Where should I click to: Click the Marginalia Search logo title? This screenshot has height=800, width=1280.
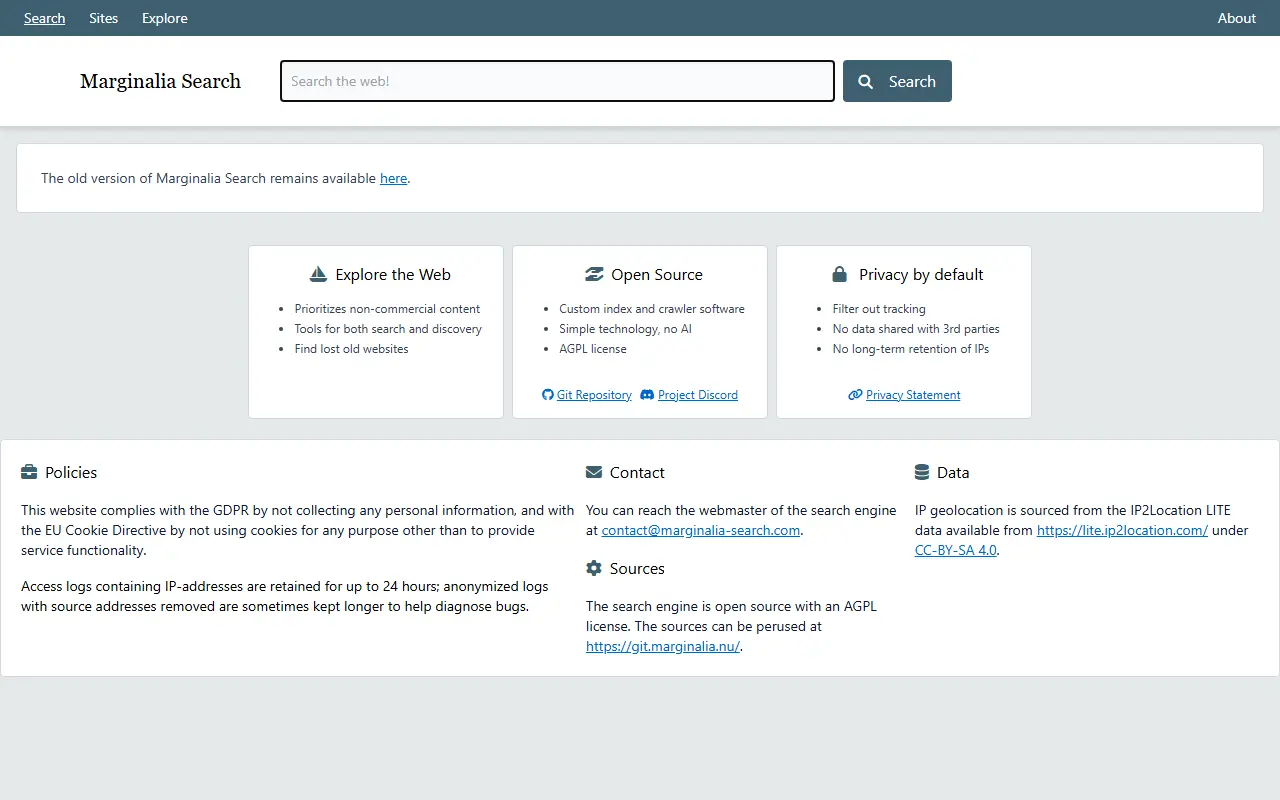click(x=160, y=81)
